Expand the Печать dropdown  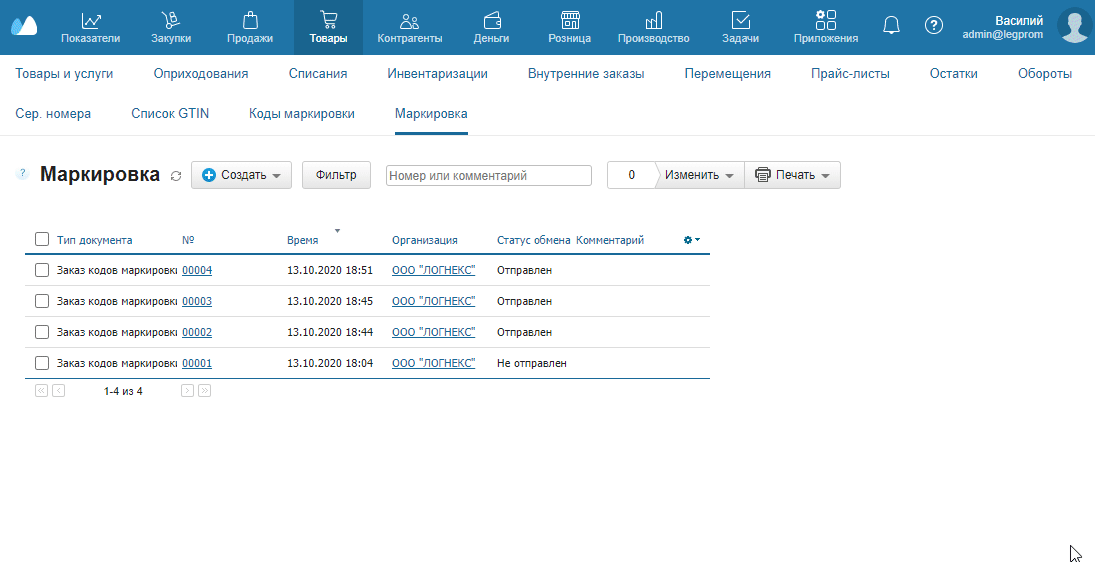click(x=793, y=175)
